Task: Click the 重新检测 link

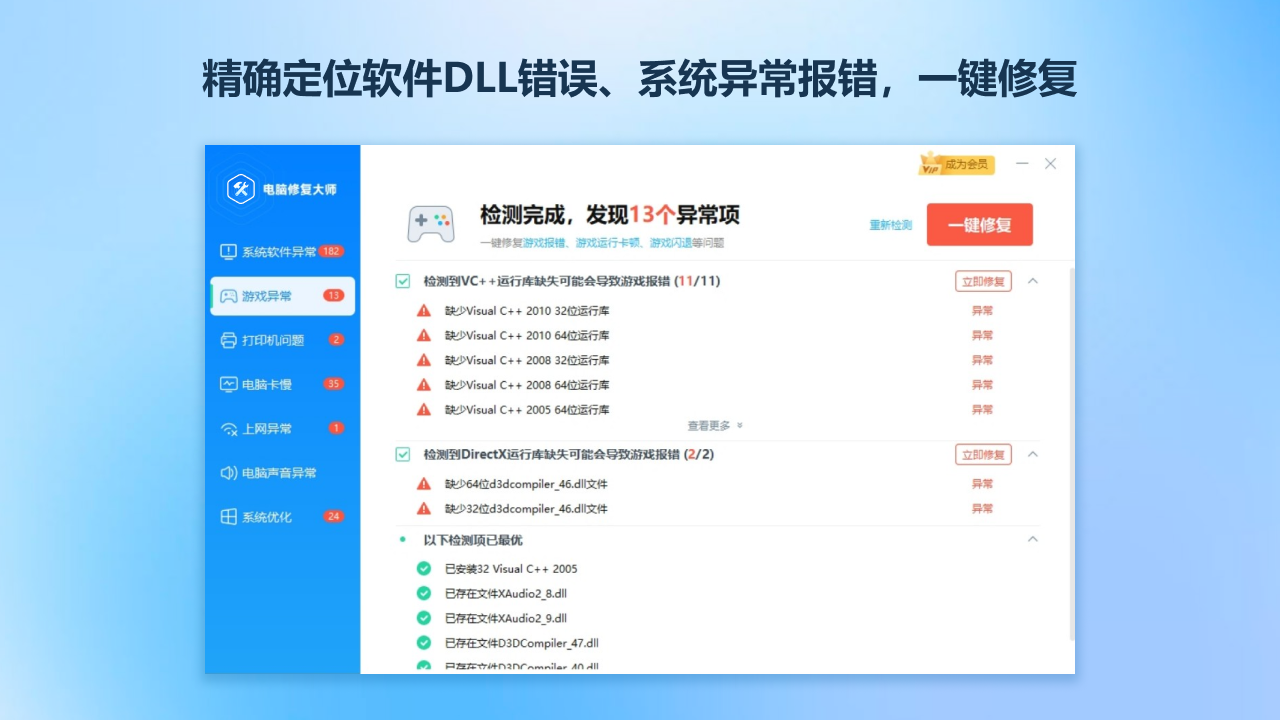Action: pyautogui.click(x=890, y=225)
